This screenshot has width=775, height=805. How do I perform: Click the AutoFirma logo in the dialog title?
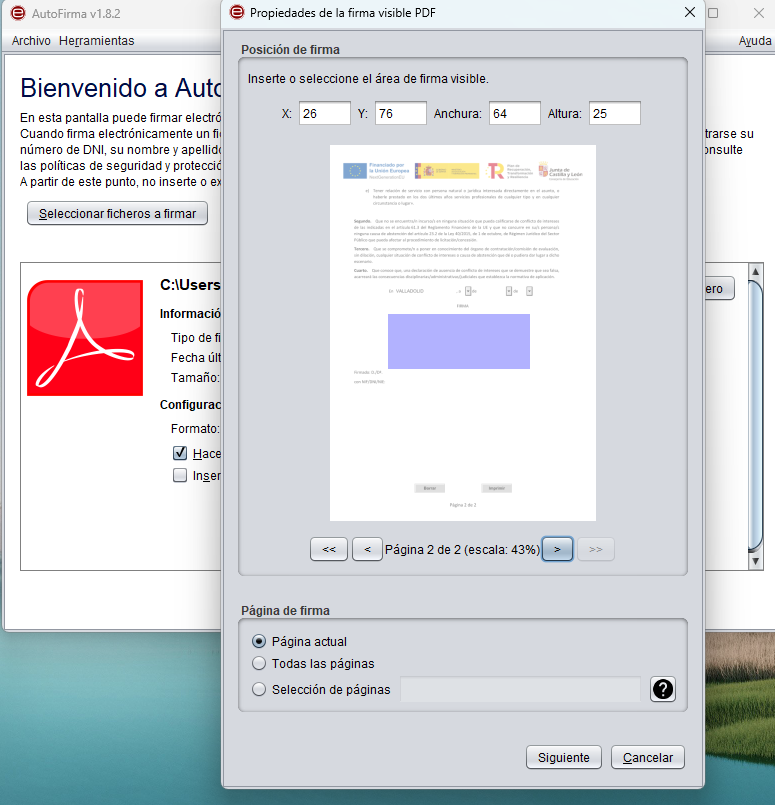[x=237, y=12]
